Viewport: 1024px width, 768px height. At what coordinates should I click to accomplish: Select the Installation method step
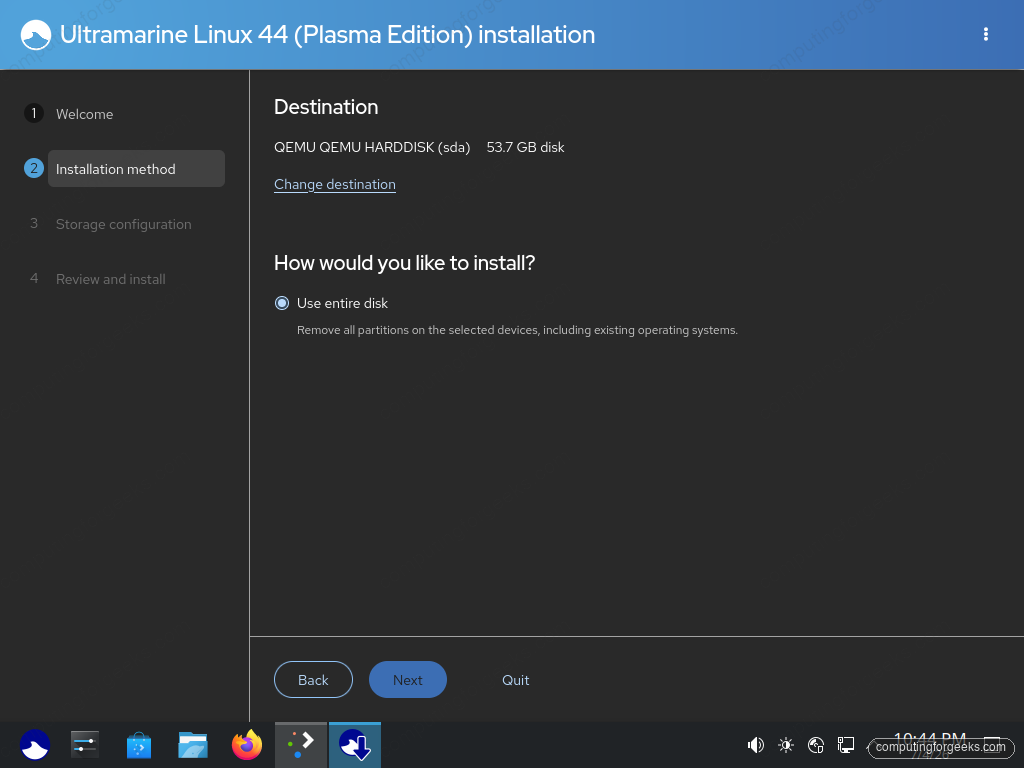coord(136,168)
